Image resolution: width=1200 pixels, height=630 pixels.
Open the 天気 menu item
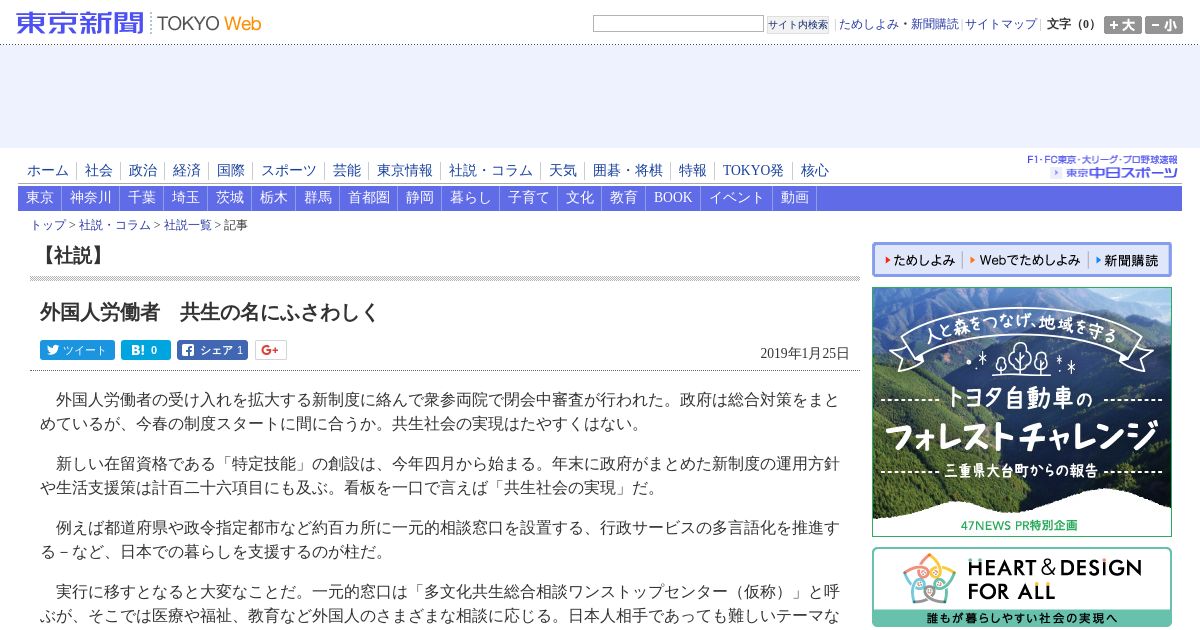coord(563,171)
